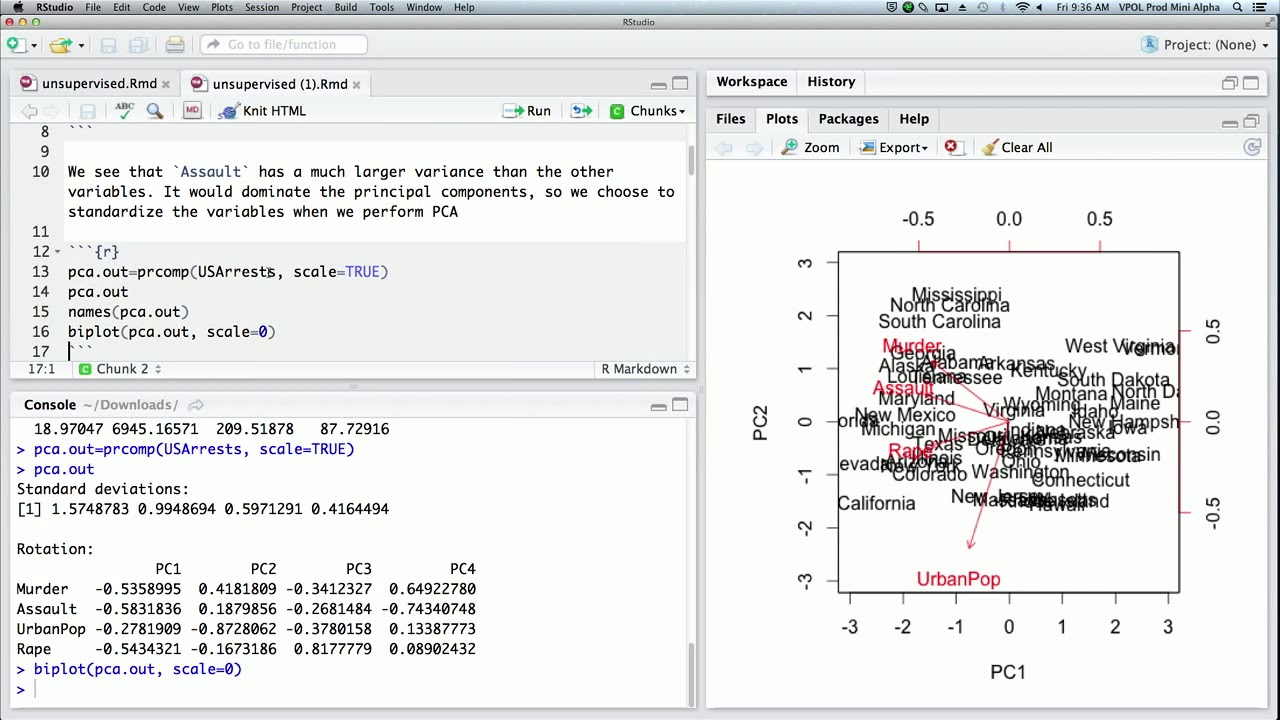
Task: Minimize the source editor pane
Action: tap(658, 84)
